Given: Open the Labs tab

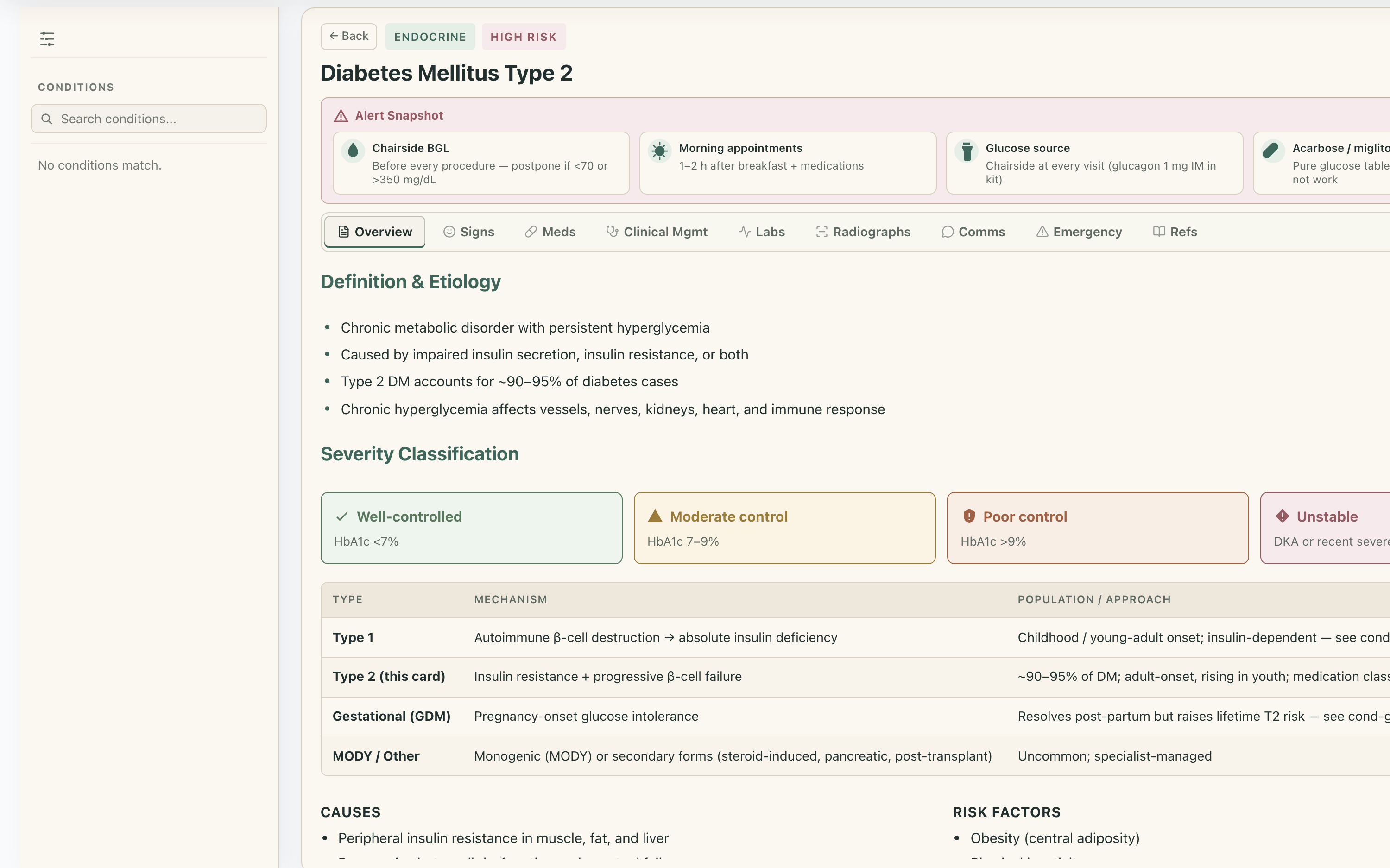Looking at the screenshot, I should [762, 232].
